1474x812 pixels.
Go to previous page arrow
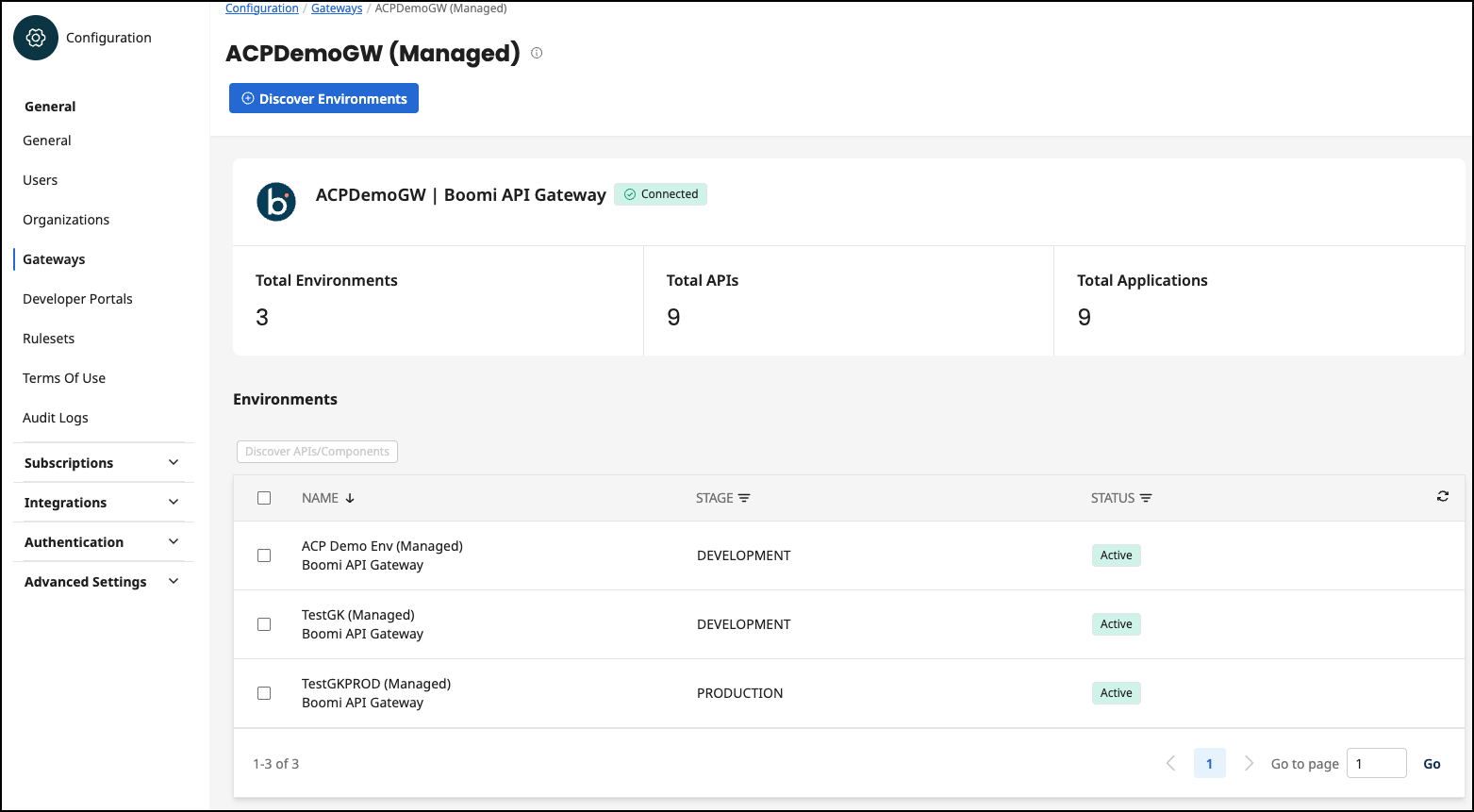1170,764
